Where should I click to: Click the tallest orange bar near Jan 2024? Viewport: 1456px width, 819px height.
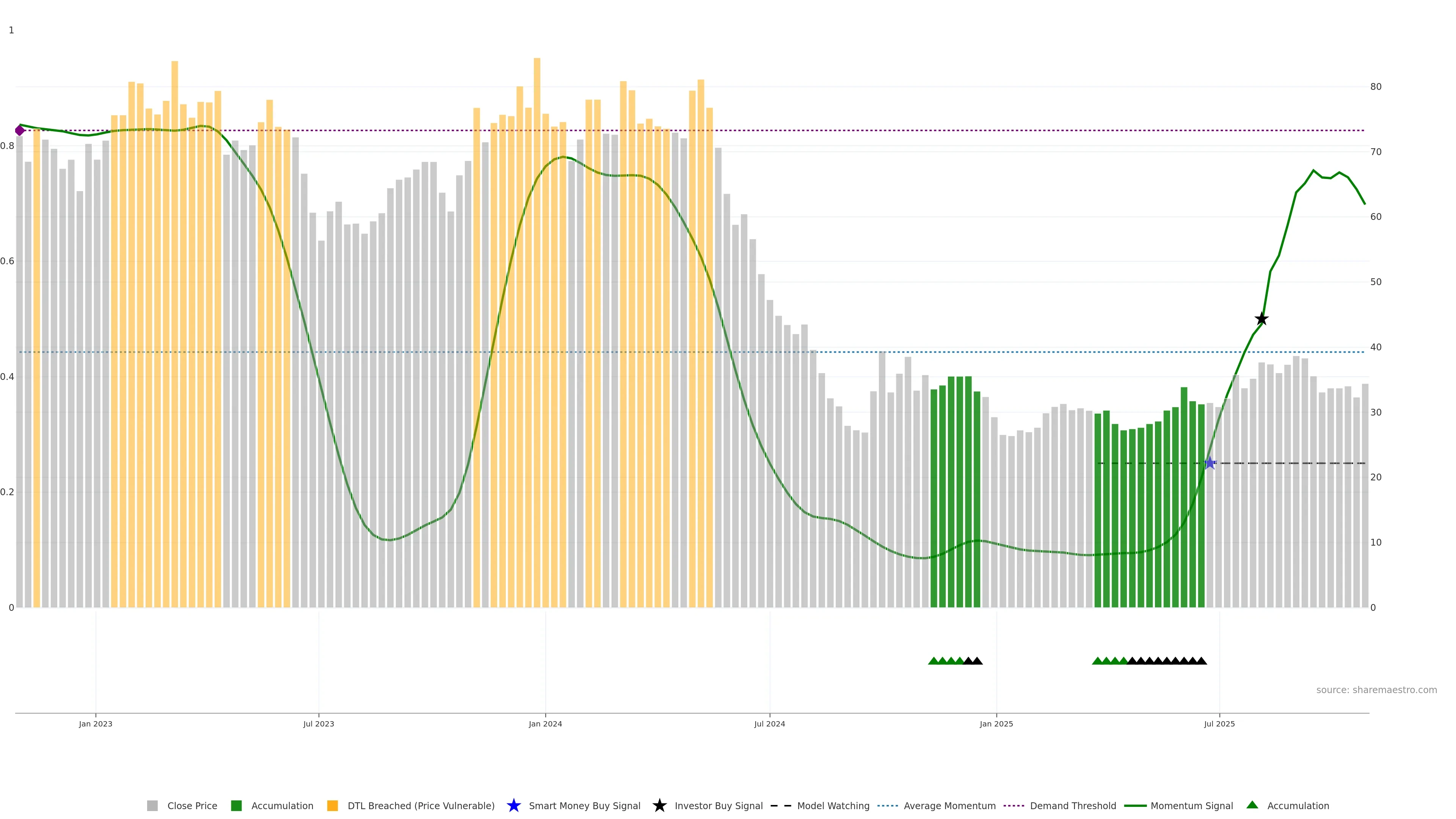pyautogui.click(x=537, y=282)
